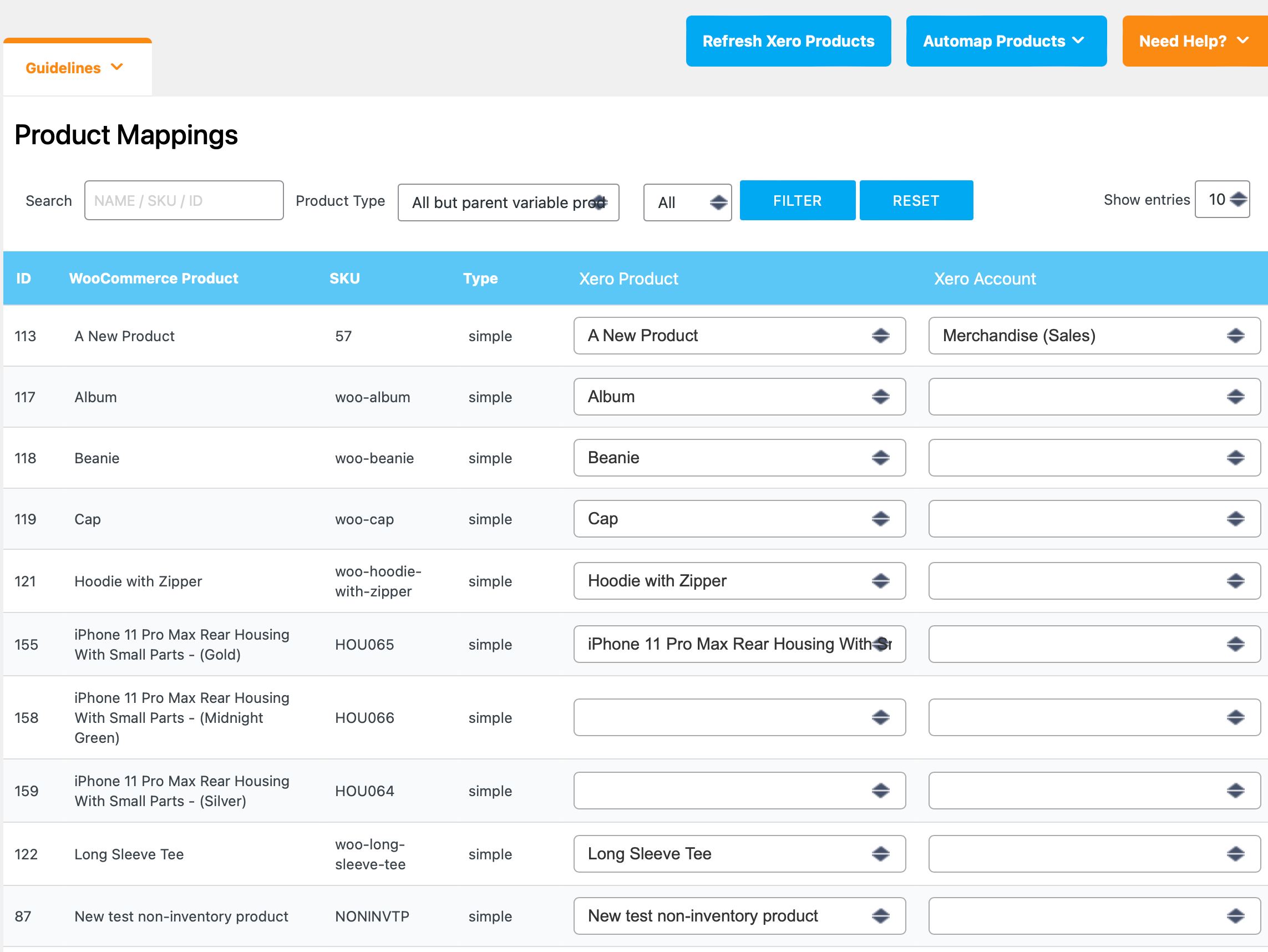Open the Product Type dropdown

click(509, 202)
